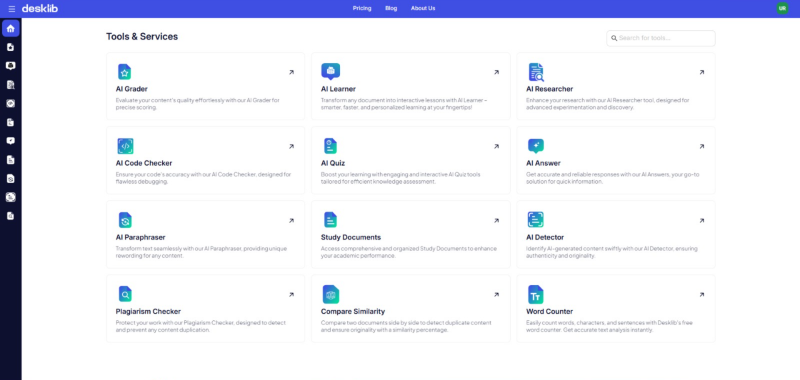
Task: Open the AI Paraphraser tool title
Action: tap(140, 237)
